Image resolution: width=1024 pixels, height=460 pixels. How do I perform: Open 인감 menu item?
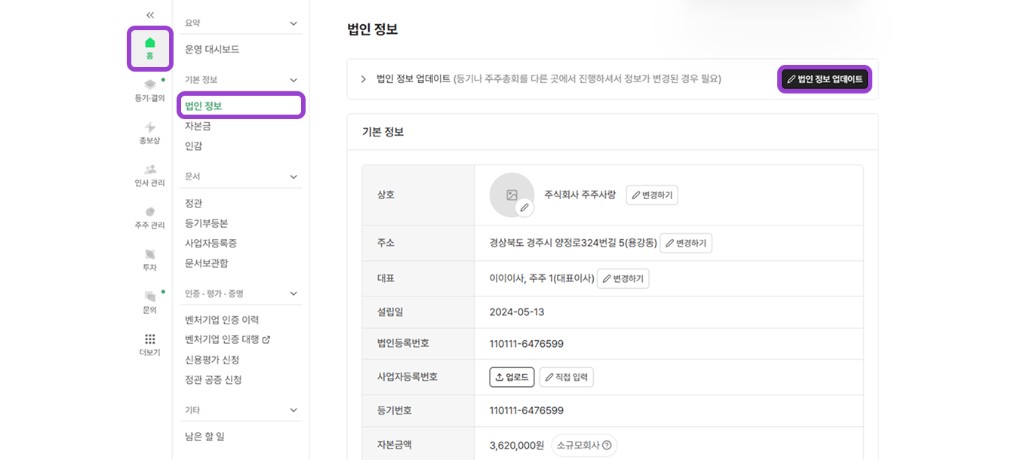(193, 146)
